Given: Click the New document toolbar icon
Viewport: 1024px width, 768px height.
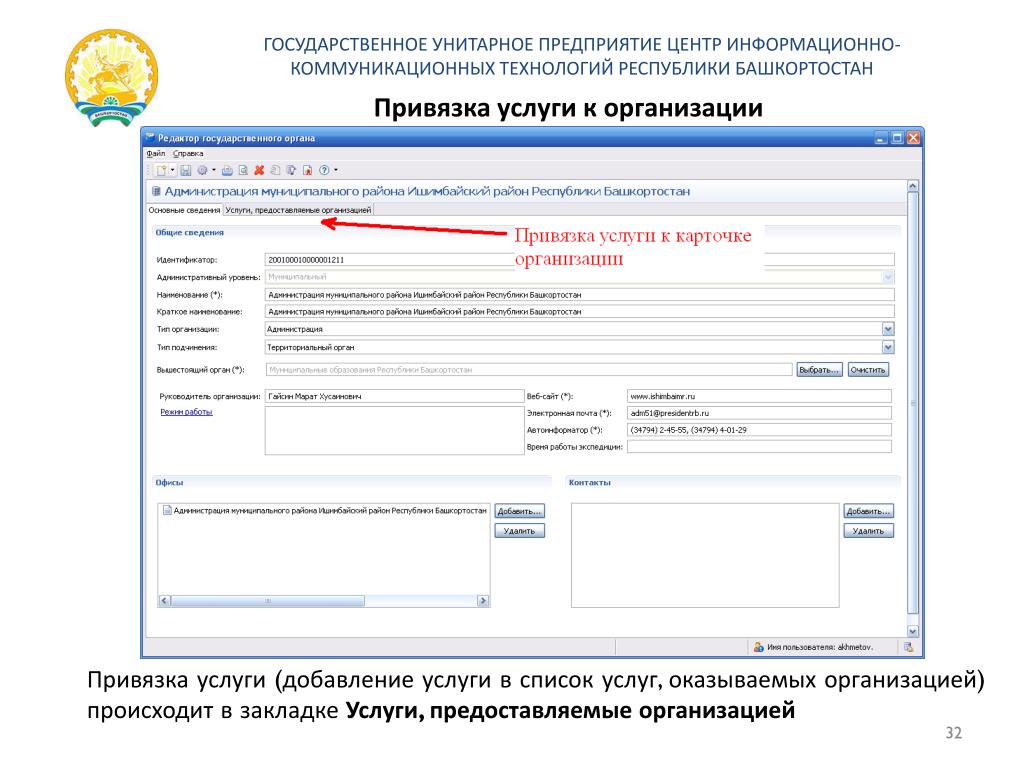Looking at the screenshot, I should [x=161, y=170].
